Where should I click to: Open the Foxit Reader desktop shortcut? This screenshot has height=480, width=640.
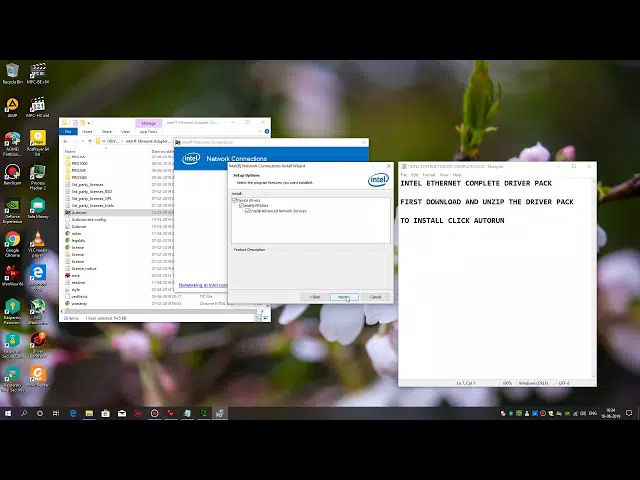pos(38,376)
